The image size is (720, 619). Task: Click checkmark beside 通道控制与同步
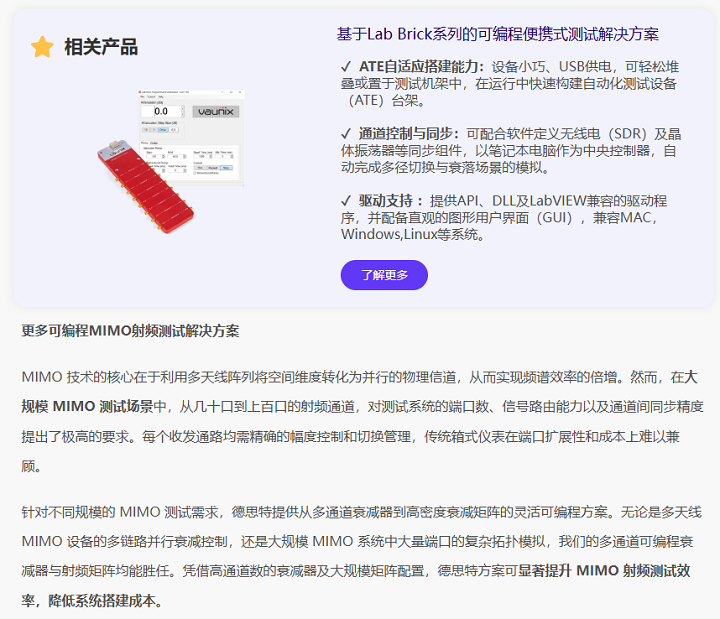click(x=346, y=134)
